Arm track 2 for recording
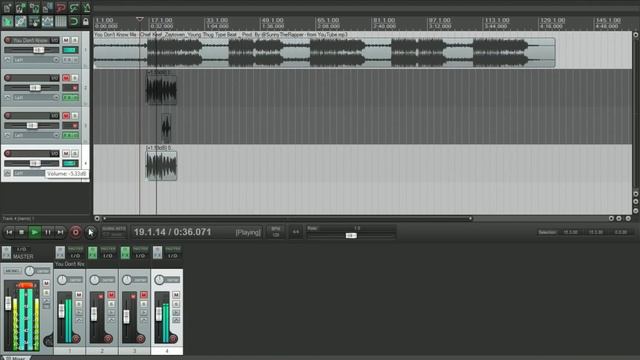This screenshot has height=360, width=640. [x=8, y=78]
